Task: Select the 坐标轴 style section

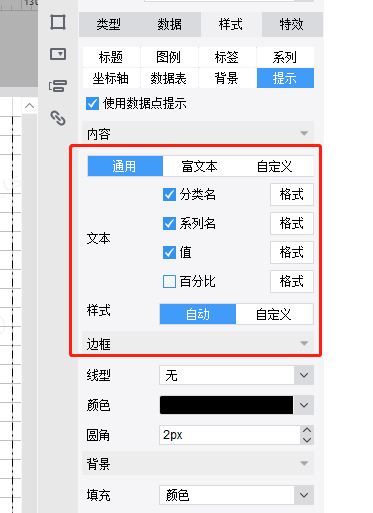Action: 111,78
